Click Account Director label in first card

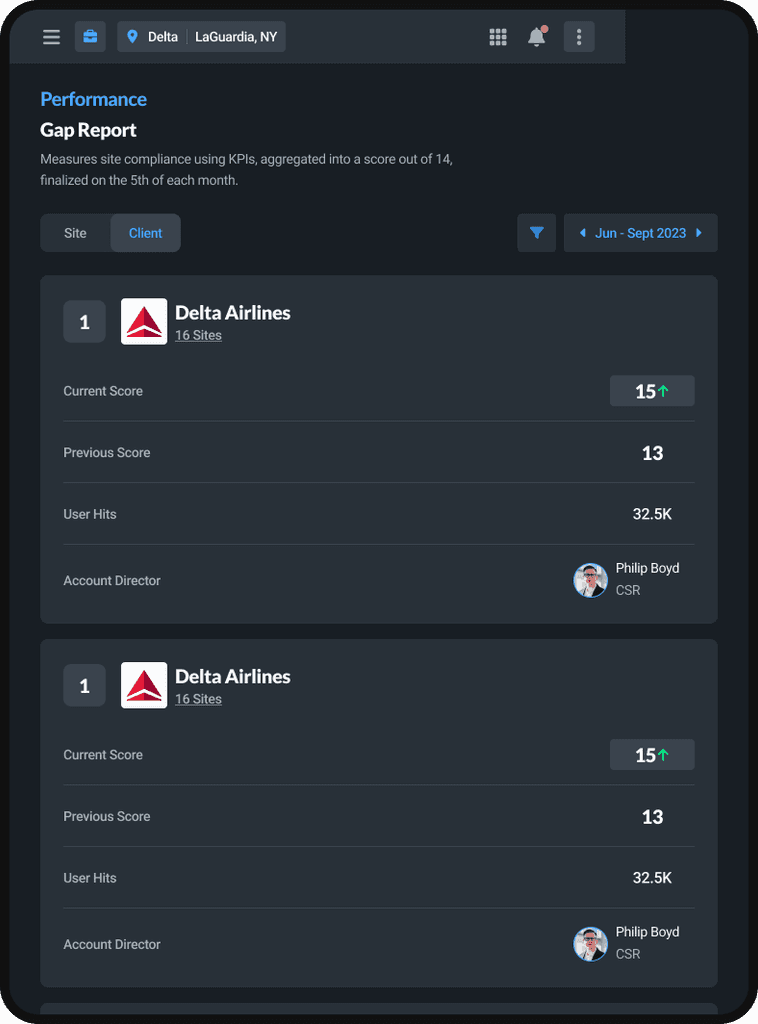[x=112, y=581]
